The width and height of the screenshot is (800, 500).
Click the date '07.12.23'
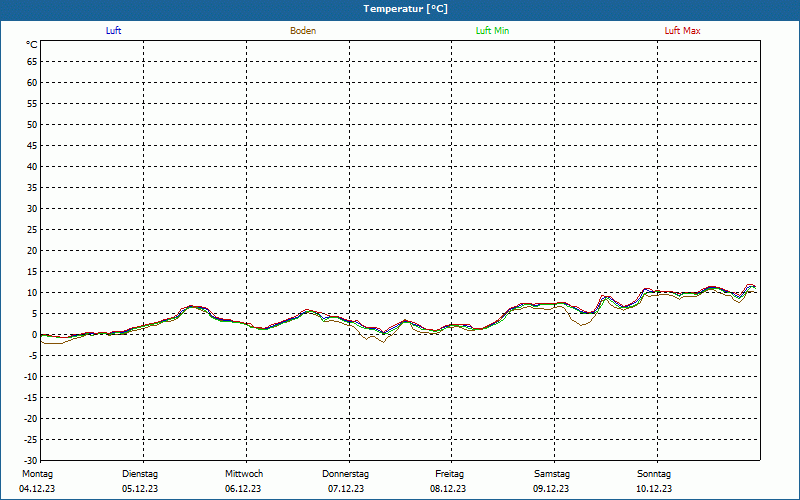346,489
